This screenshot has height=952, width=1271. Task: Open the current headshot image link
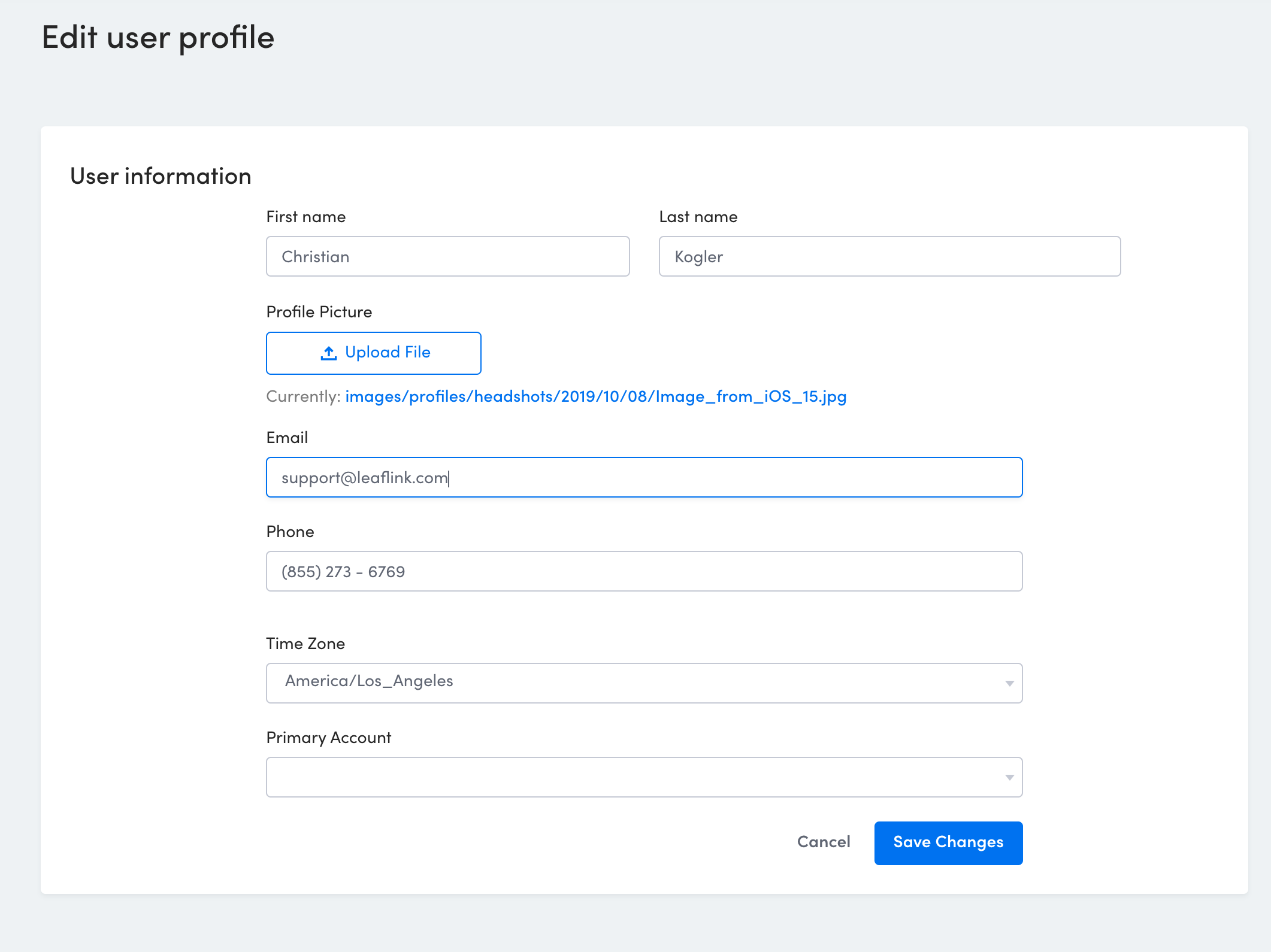[x=595, y=396]
